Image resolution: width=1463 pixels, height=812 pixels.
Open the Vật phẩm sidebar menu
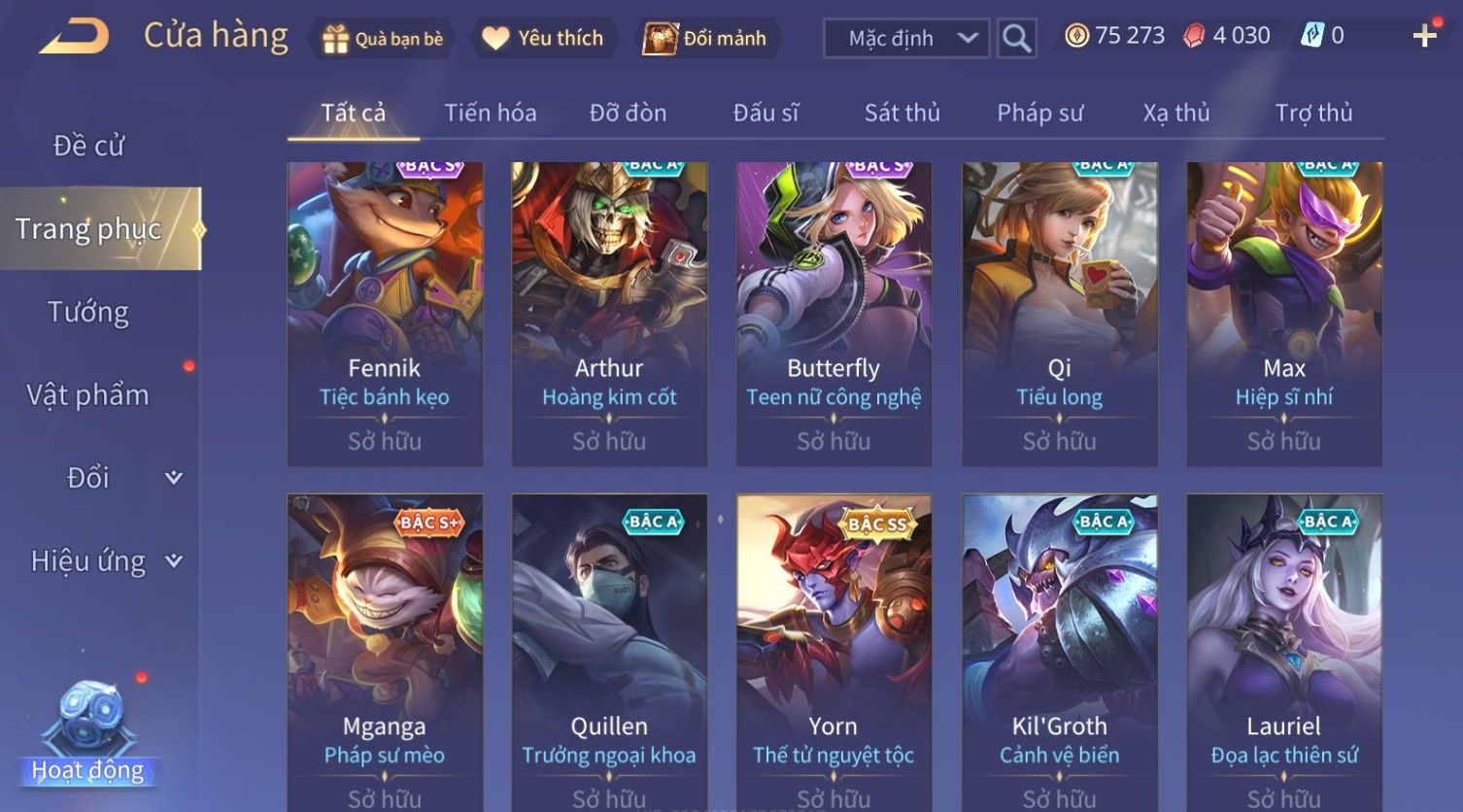pyautogui.click(x=87, y=395)
